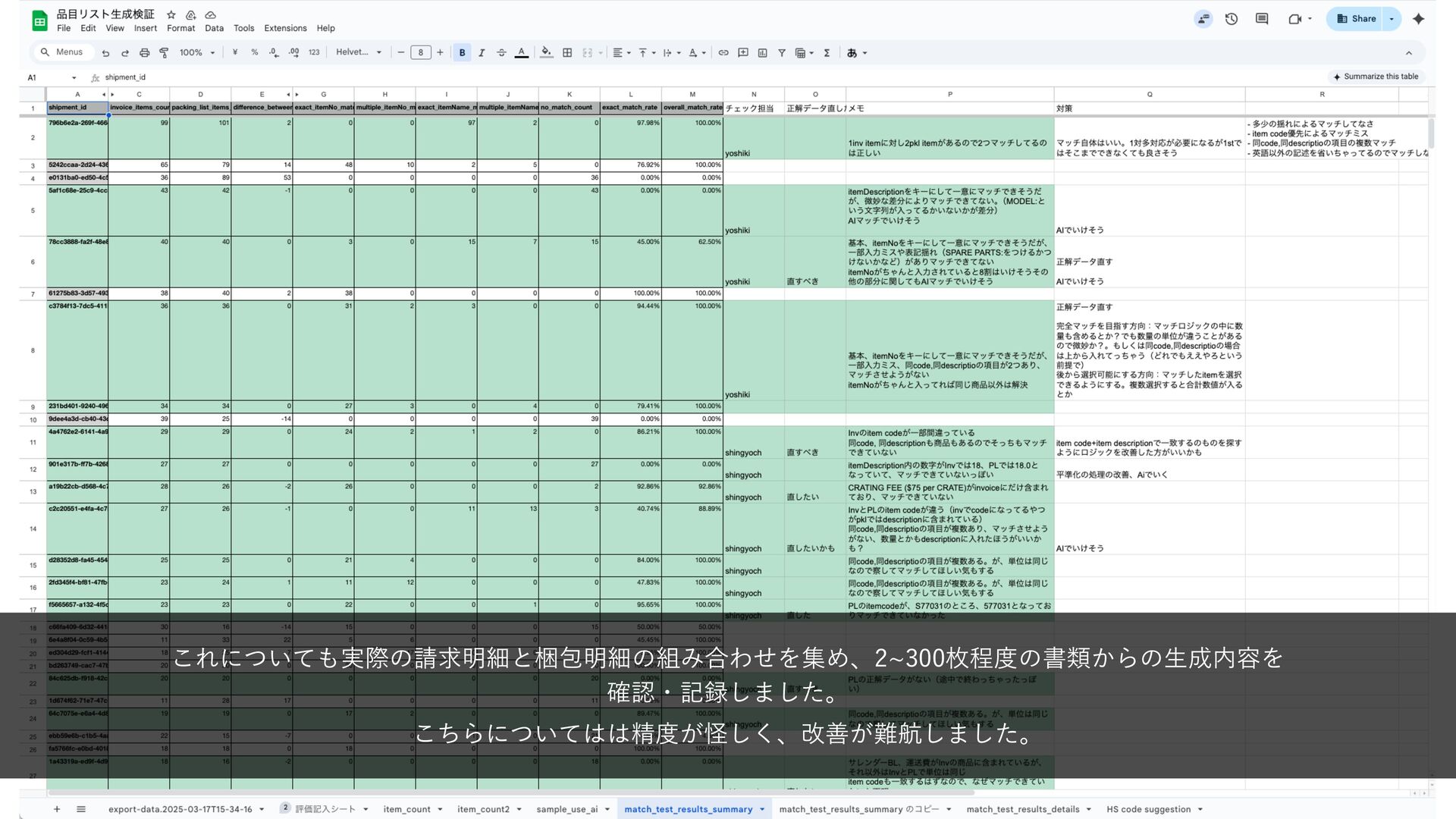Open the fill color picker
Screen dimensions: 1456x819
(546, 52)
